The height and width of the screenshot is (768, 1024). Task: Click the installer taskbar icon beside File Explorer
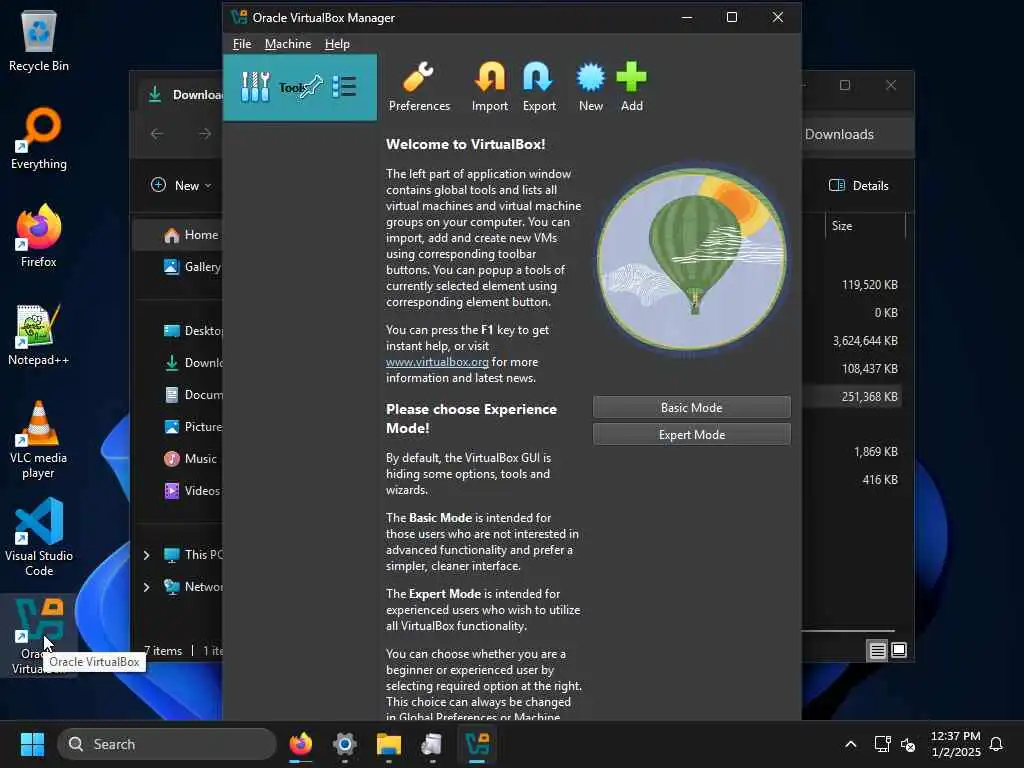pyautogui.click(x=432, y=744)
